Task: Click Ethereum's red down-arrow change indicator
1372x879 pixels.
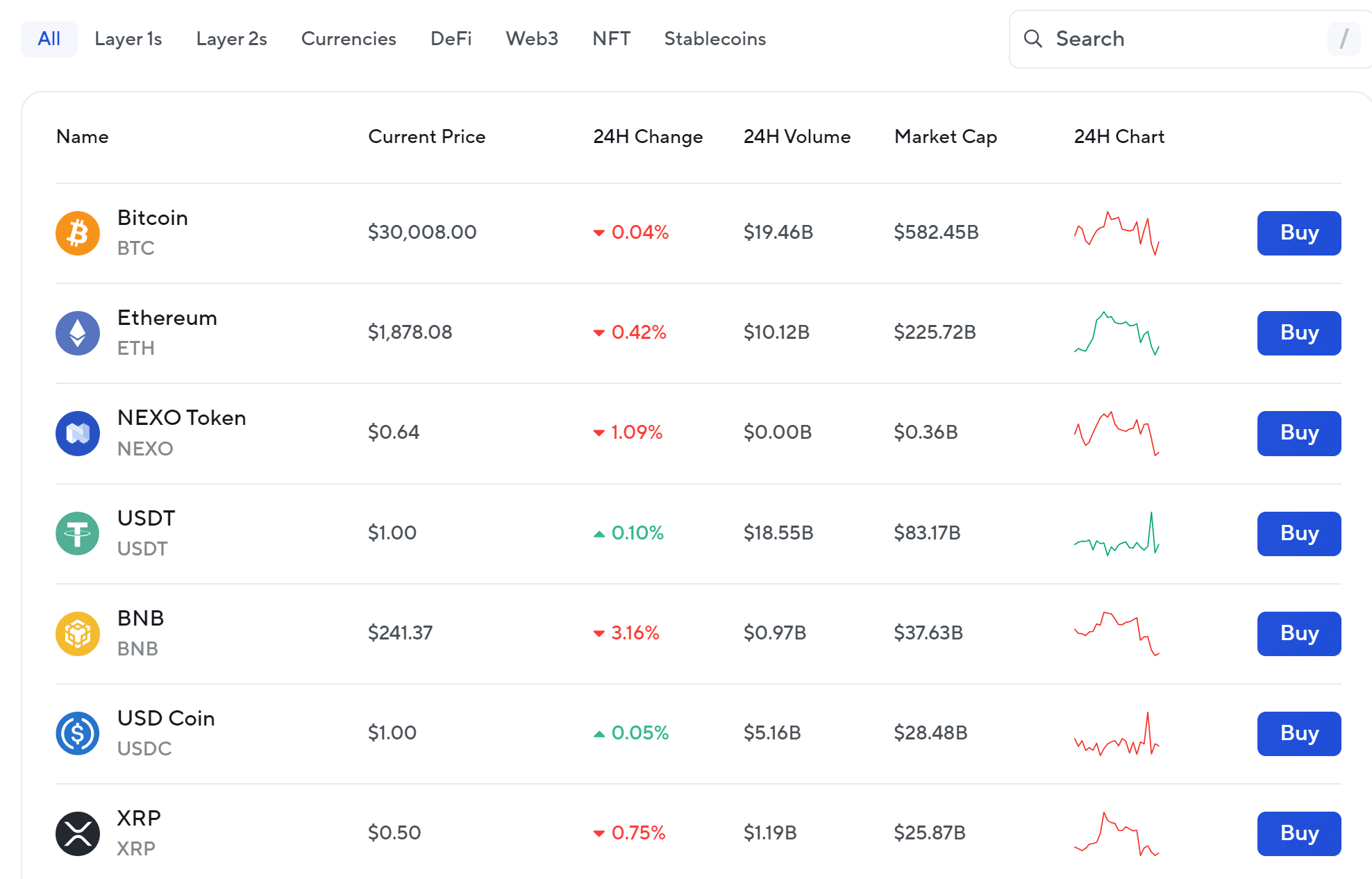Action: (x=599, y=333)
